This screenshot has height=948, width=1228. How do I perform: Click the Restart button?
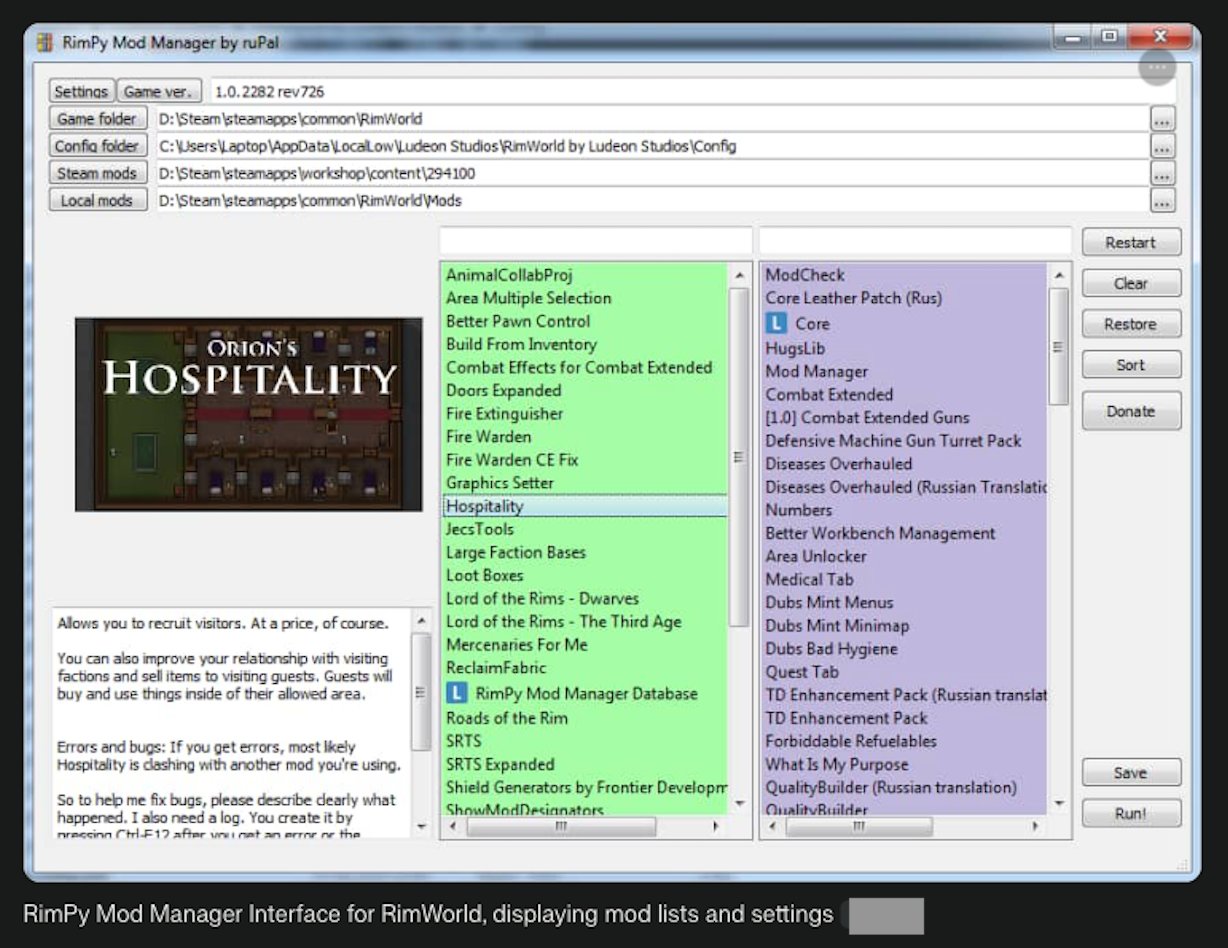1131,242
